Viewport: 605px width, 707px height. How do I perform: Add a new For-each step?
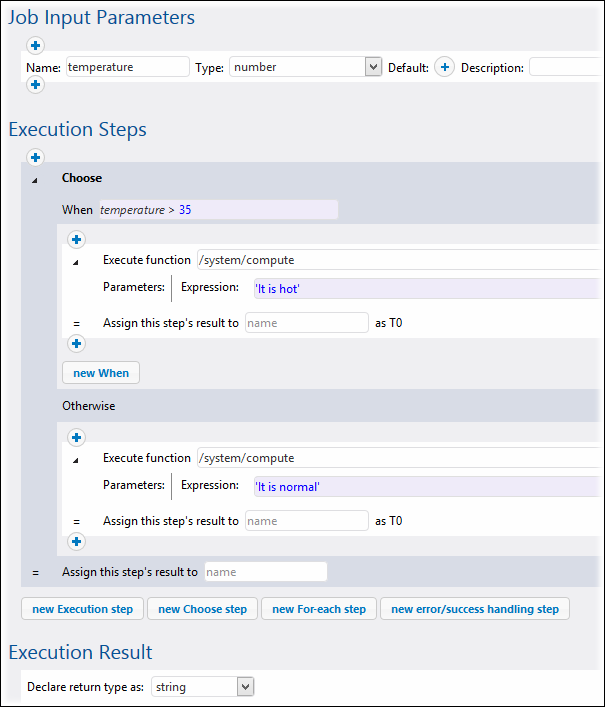click(319, 609)
